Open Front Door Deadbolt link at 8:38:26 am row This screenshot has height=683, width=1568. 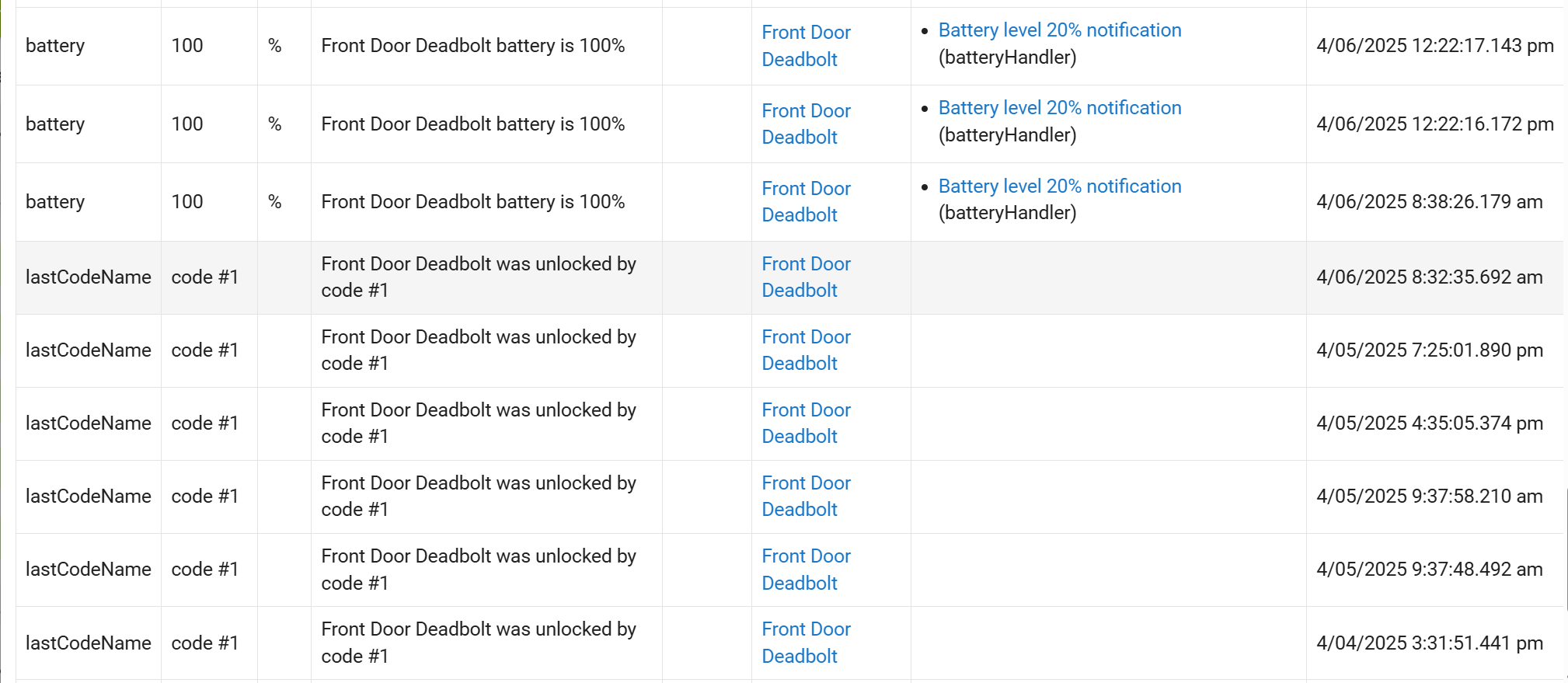coord(806,201)
